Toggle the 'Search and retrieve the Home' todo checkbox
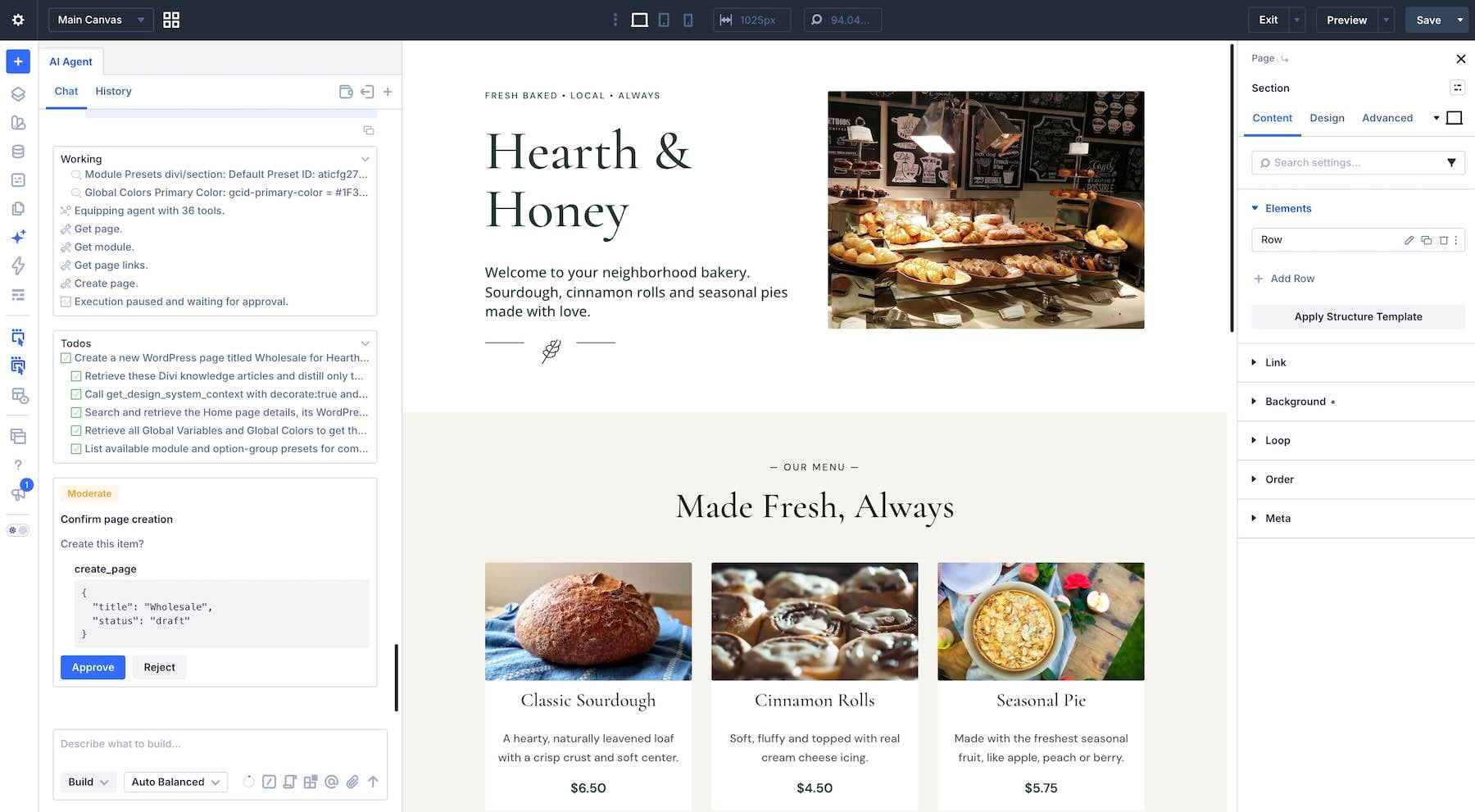Screen dimensions: 1475x812 (76, 412)
